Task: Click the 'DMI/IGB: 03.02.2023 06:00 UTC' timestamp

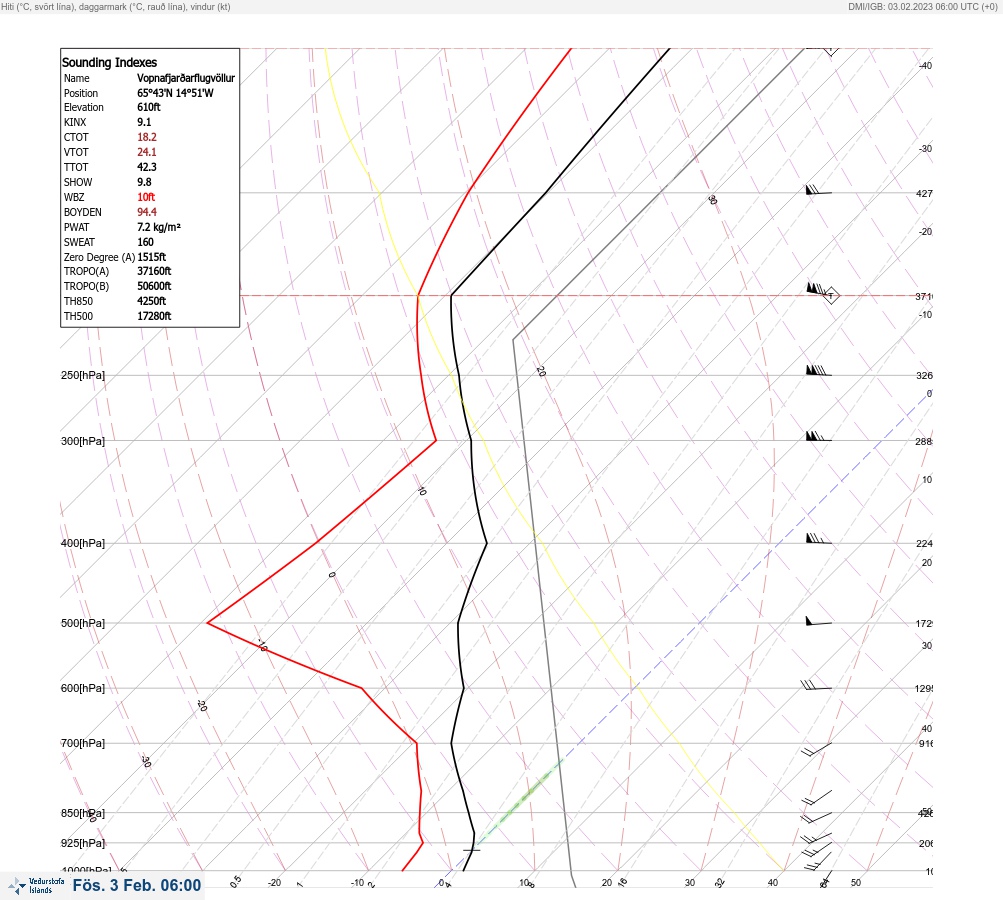Action: coord(913,6)
